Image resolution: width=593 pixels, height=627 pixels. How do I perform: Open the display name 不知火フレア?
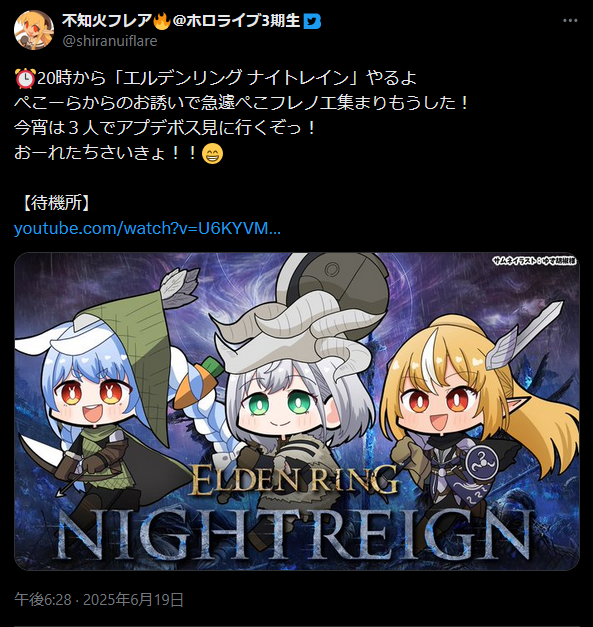click(107, 21)
